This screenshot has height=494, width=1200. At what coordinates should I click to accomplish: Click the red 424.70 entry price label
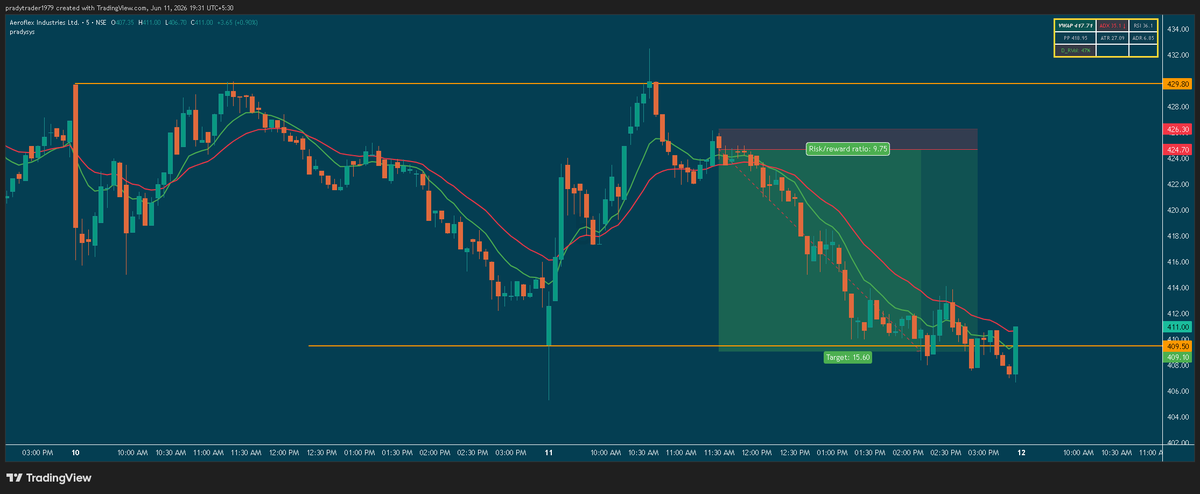pyautogui.click(x=1177, y=150)
